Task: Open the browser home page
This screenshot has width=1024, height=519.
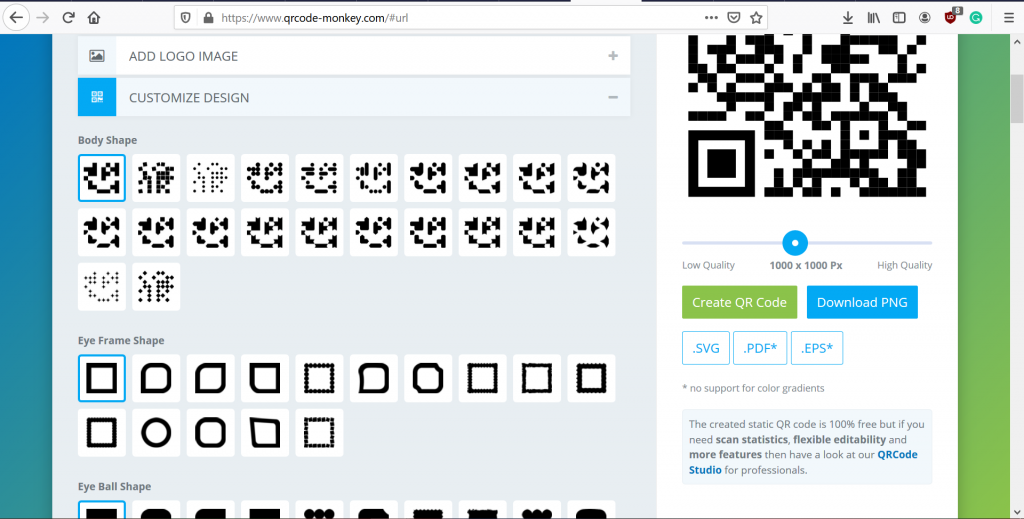Action: (94, 18)
